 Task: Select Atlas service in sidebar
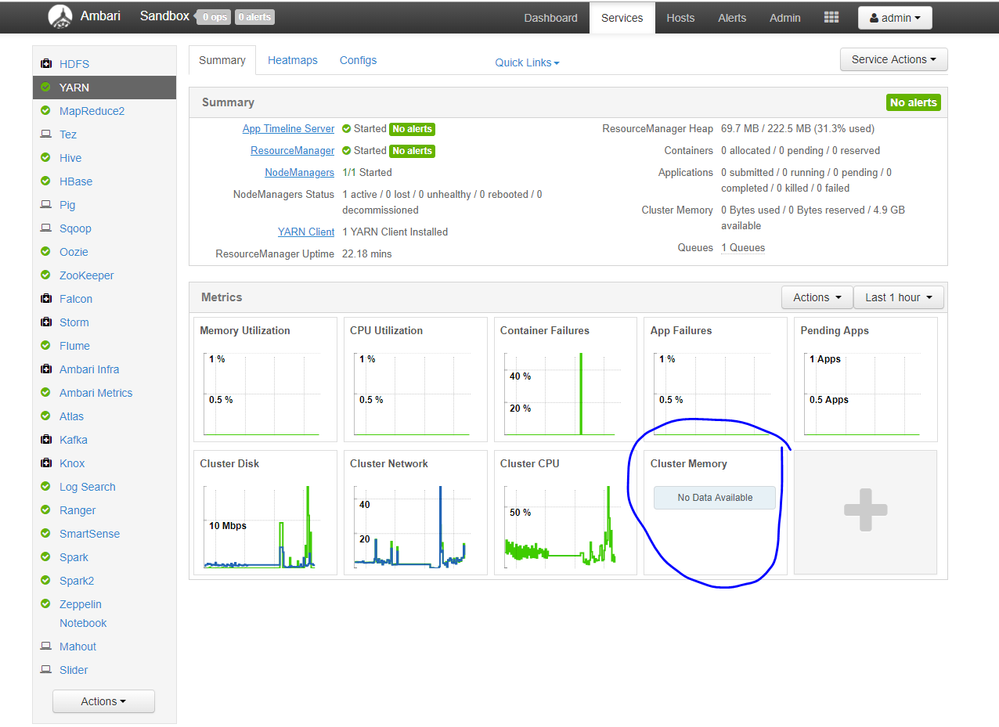(x=71, y=416)
